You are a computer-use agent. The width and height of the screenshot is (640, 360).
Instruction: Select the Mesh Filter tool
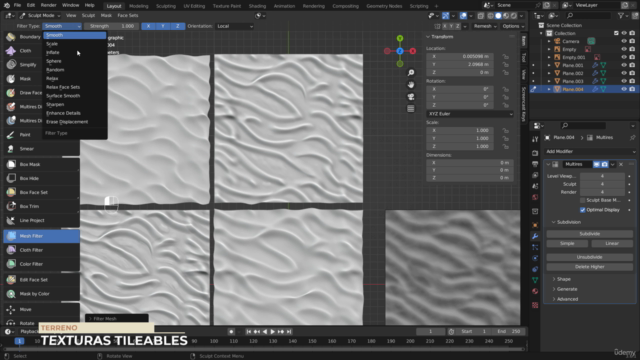point(41,236)
